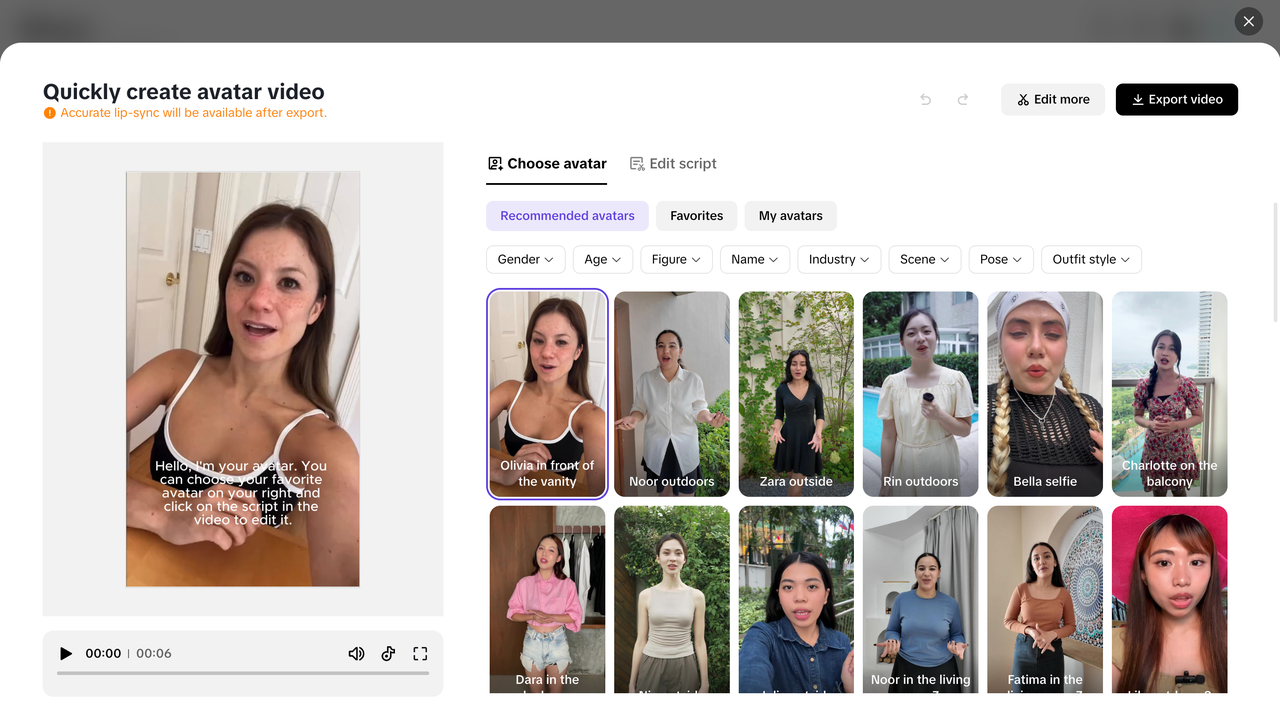Image resolution: width=1280 pixels, height=711 pixels.
Task: Play the avatar video preview
Action: (x=66, y=653)
